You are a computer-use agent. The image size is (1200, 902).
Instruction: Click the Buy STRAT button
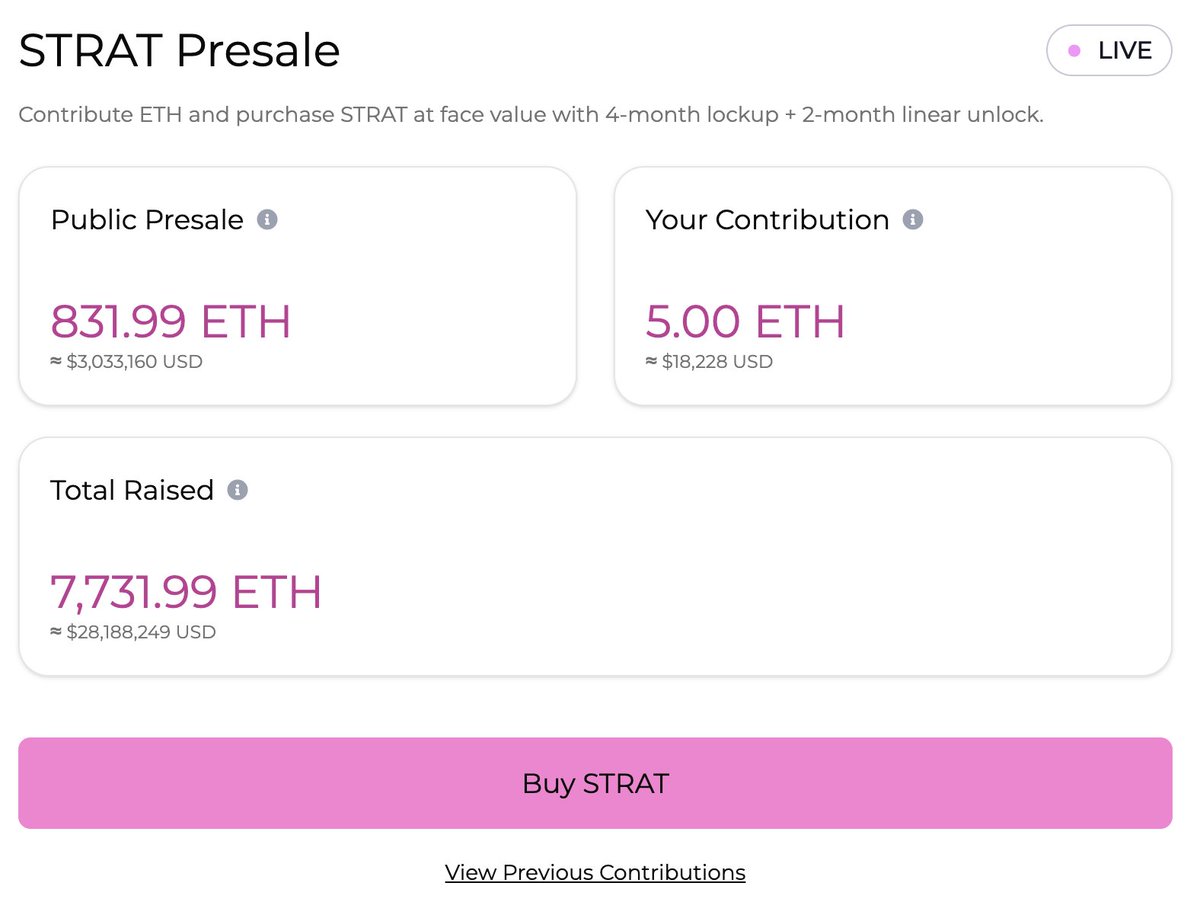pos(595,783)
